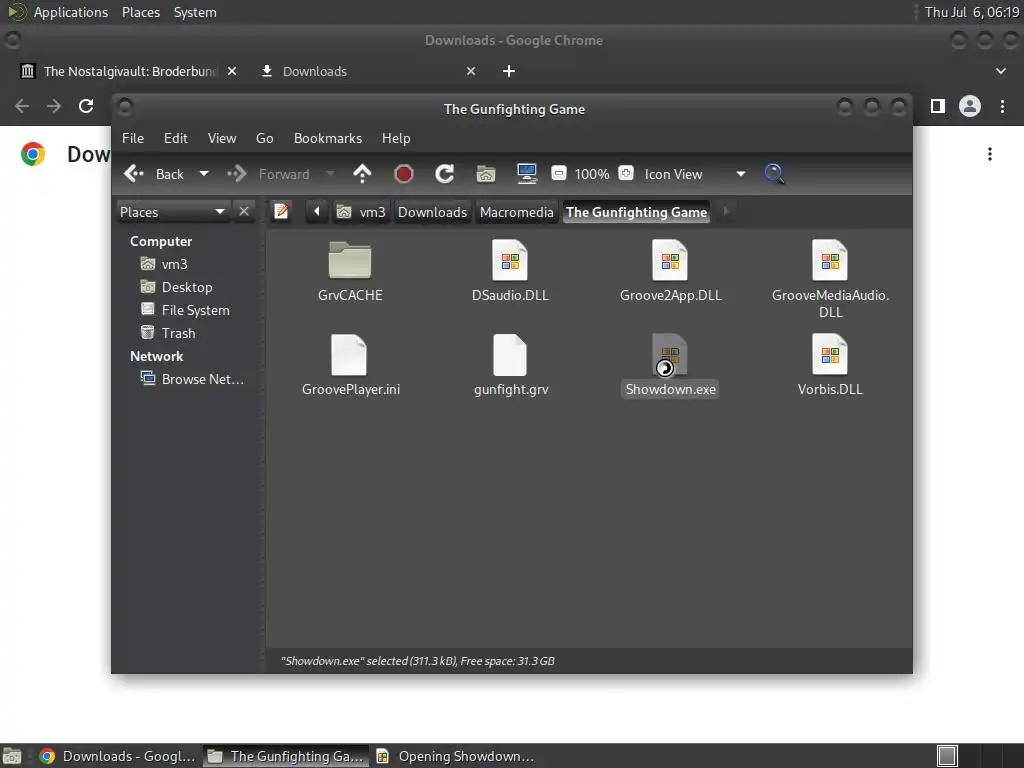Open the Go menu
The image size is (1024, 768).
[264, 138]
